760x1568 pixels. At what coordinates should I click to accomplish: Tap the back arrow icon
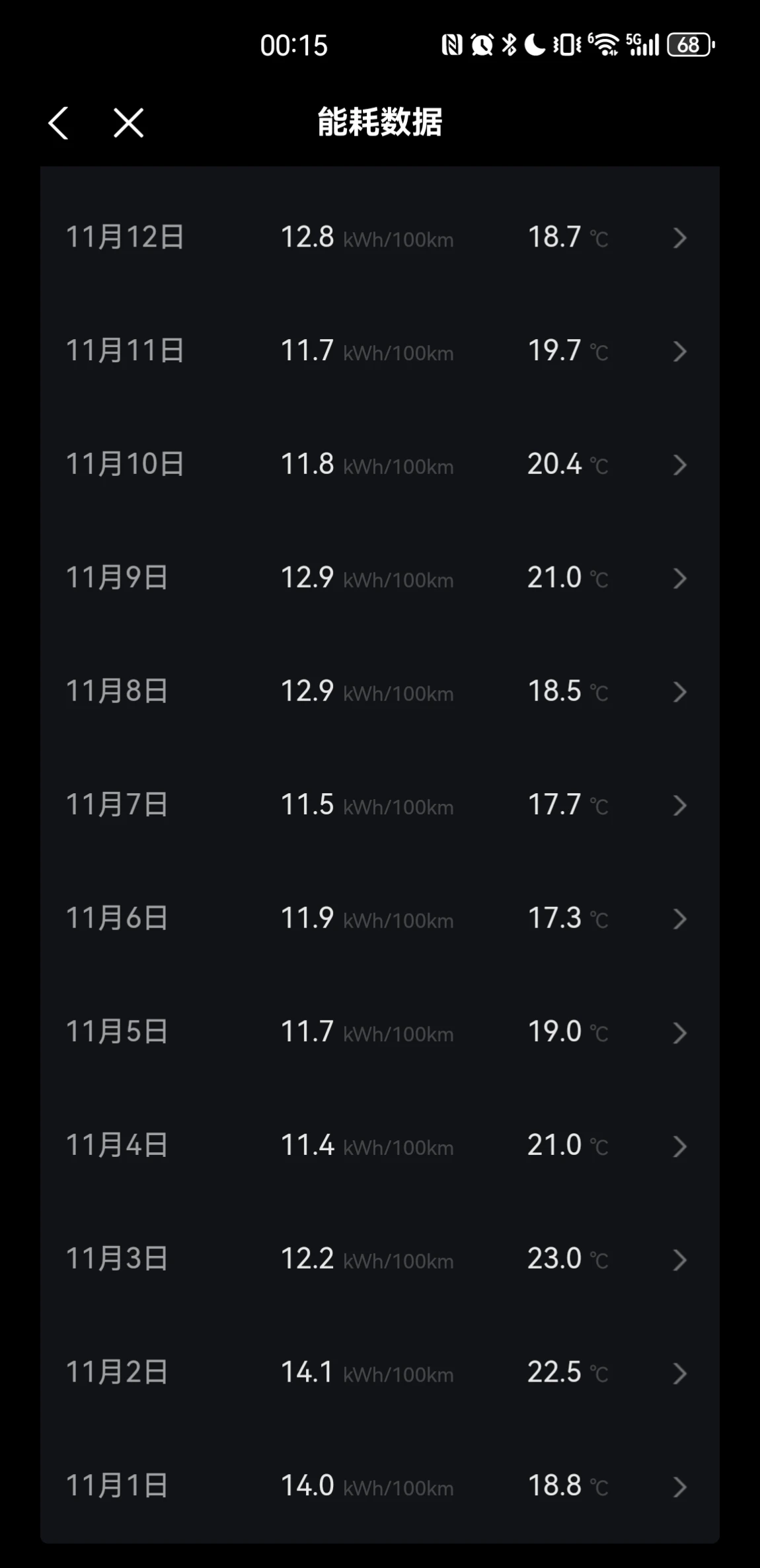[58, 123]
